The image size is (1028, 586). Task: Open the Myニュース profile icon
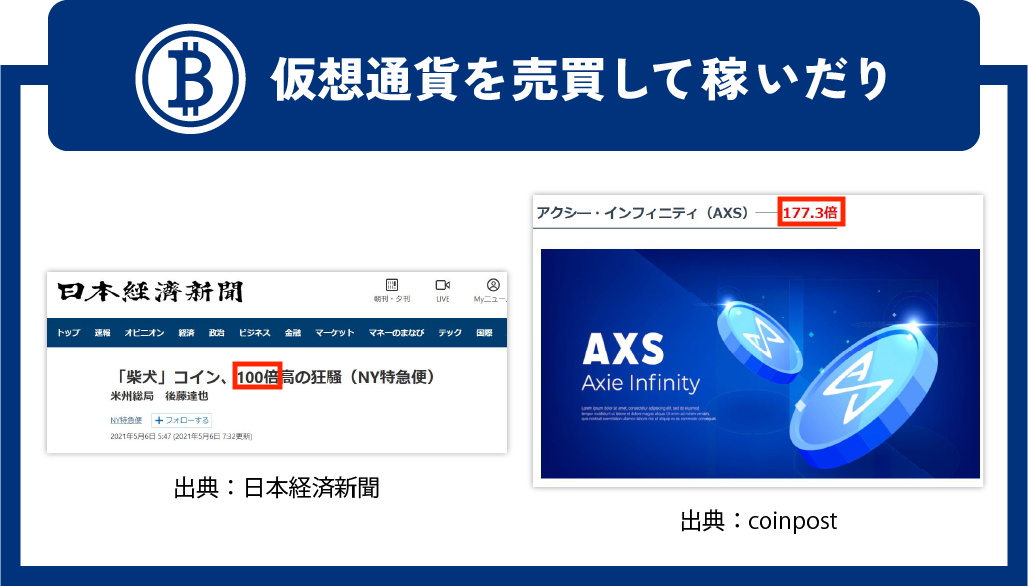493,285
